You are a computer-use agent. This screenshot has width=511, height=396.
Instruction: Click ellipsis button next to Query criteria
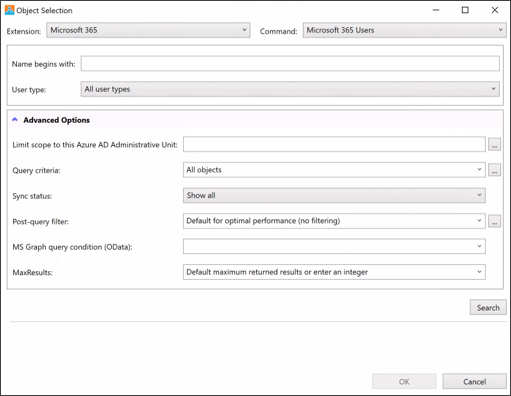(x=494, y=170)
